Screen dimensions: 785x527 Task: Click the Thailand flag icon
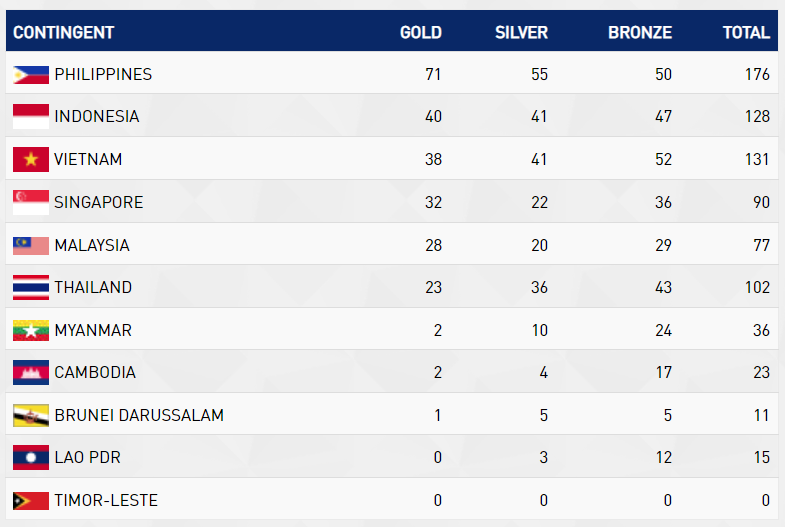(x=31, y=287)
